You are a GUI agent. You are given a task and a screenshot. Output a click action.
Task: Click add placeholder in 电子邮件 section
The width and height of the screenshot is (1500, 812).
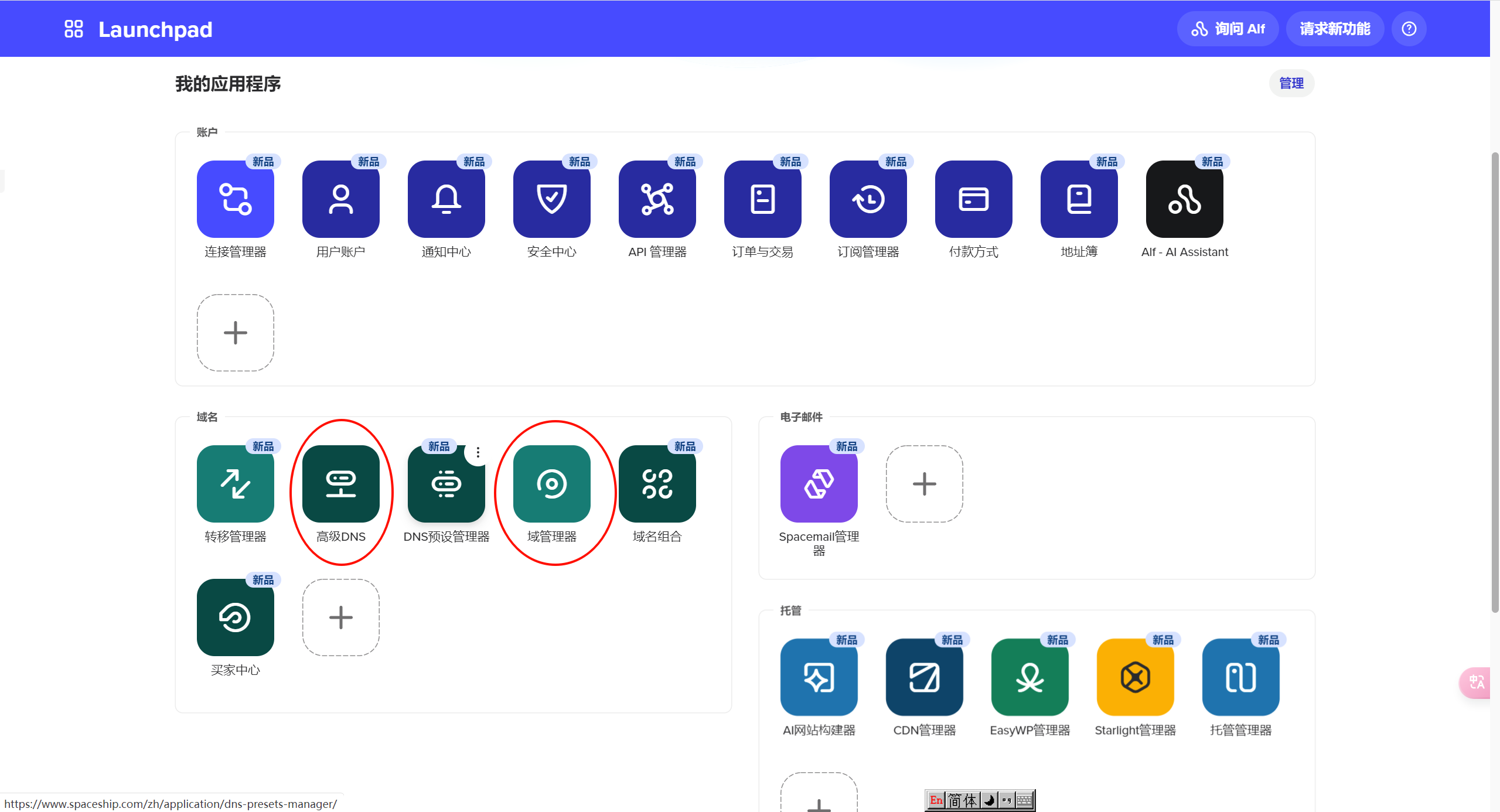pos(924,484)
